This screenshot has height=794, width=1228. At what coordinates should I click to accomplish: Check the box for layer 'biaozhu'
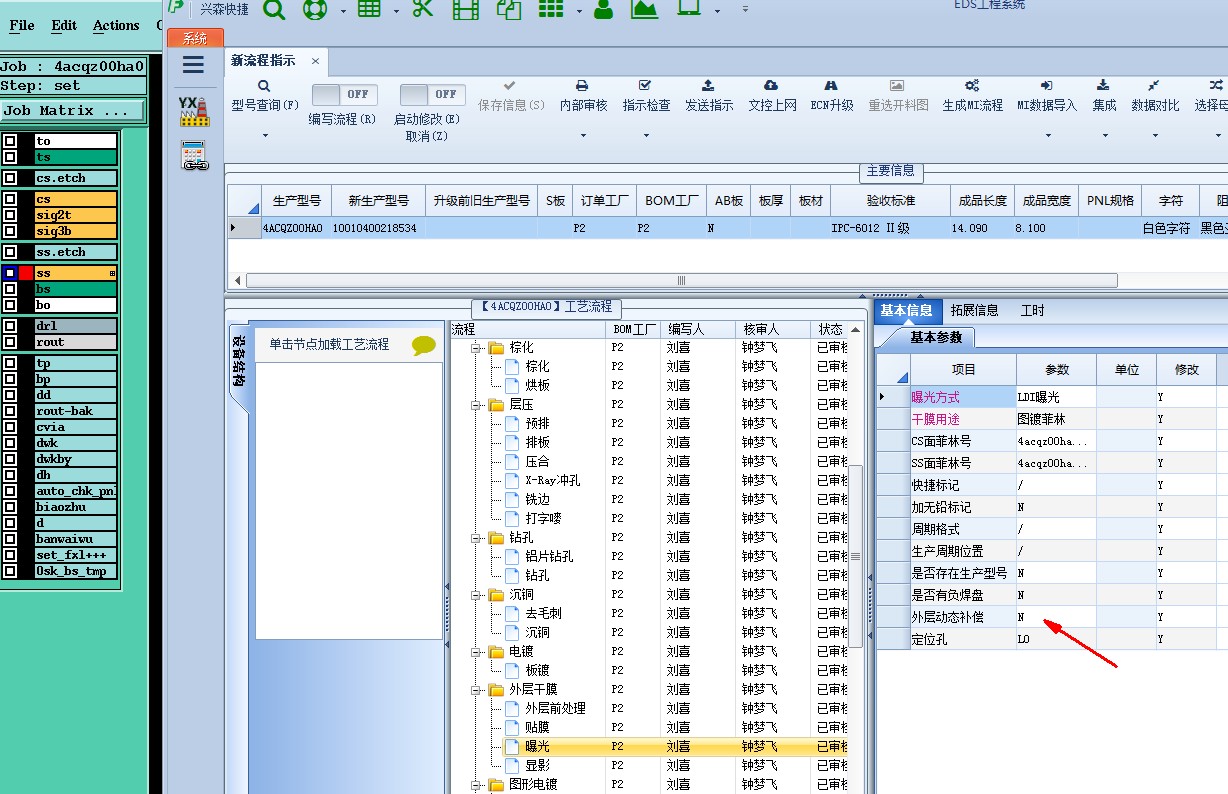10,507
